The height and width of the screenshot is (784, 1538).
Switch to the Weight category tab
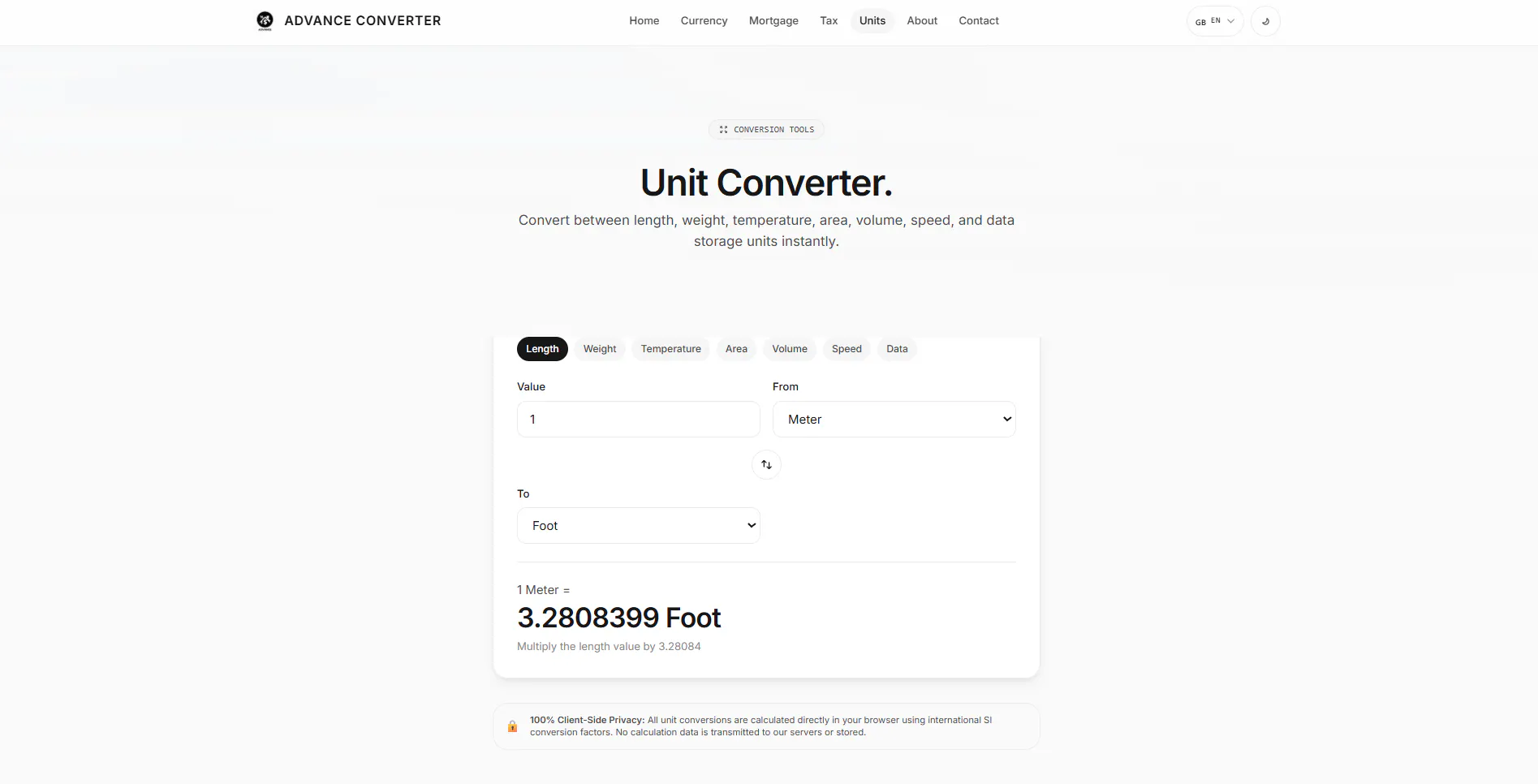point(600,349)
